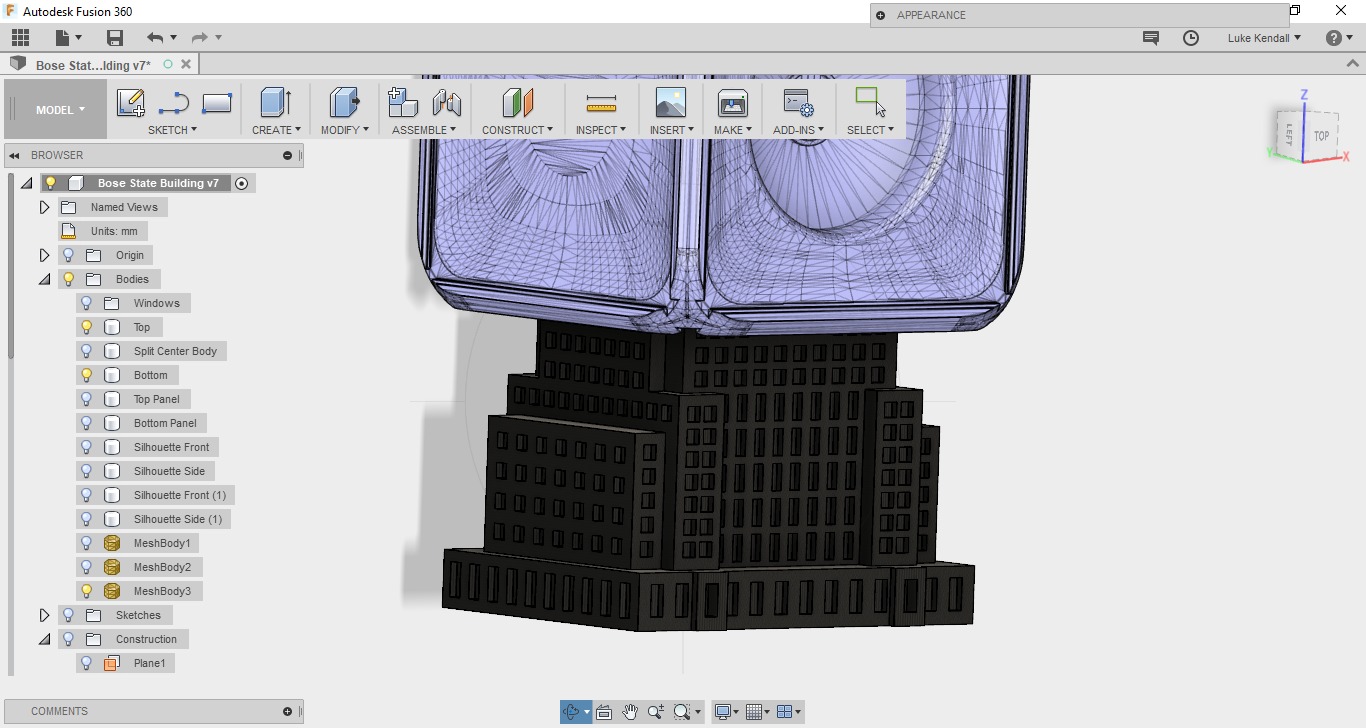Click the Zoom tool in navigation bar

tap(656, 712)
